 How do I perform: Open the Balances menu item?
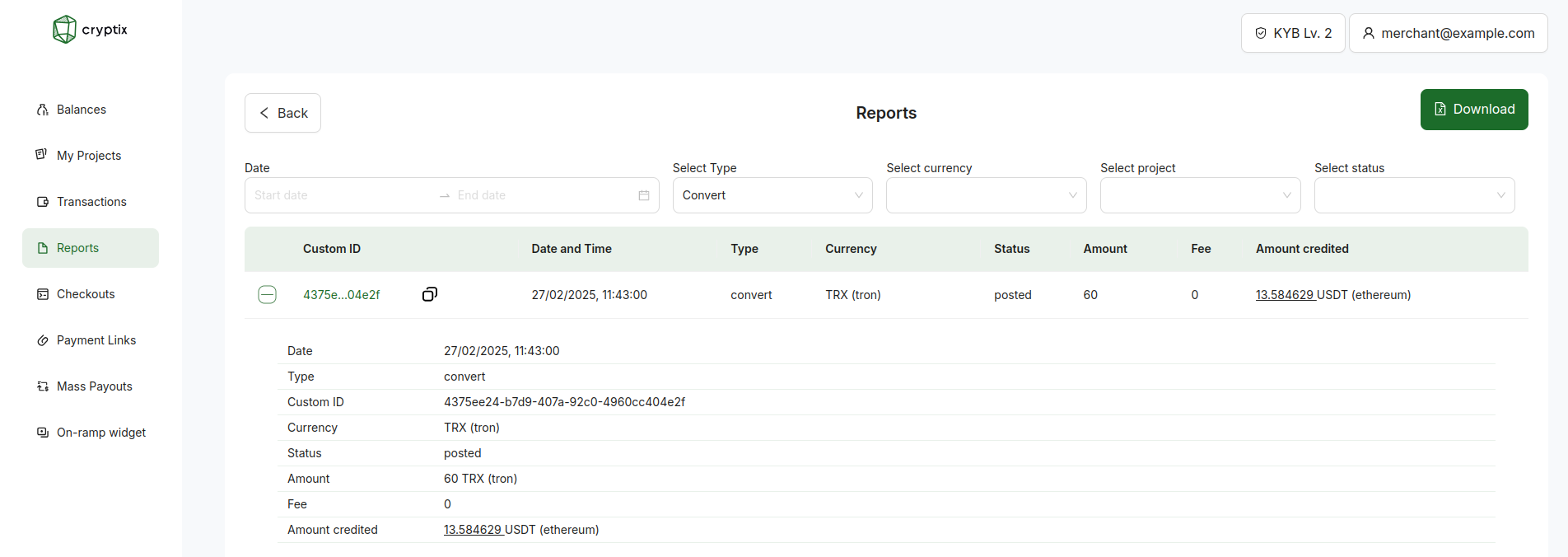click(x=91, y=110)
